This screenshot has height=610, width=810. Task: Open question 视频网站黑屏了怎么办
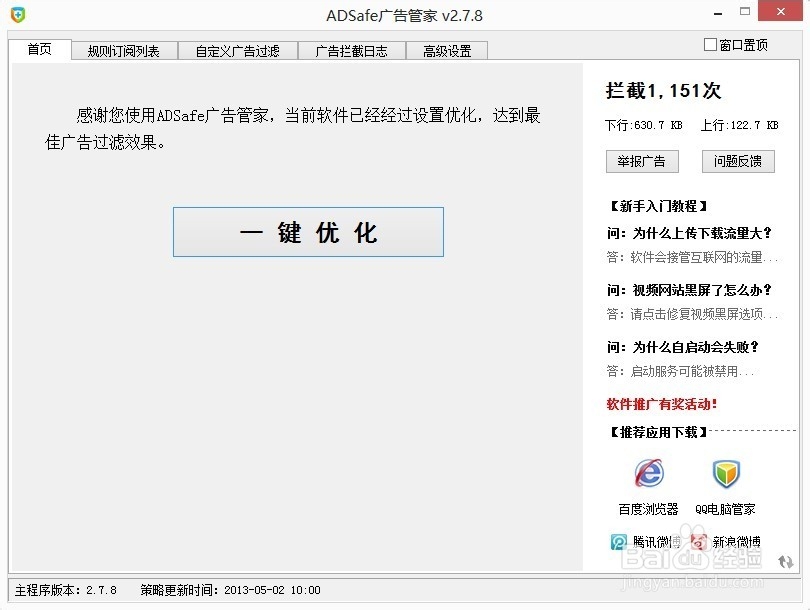coord(689,290)
